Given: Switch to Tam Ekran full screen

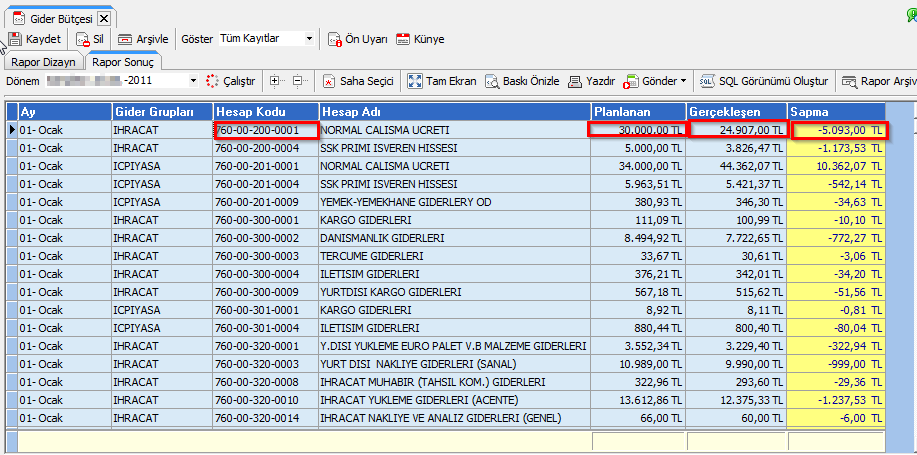Looking at the screenshot, I should pos(442,81).
